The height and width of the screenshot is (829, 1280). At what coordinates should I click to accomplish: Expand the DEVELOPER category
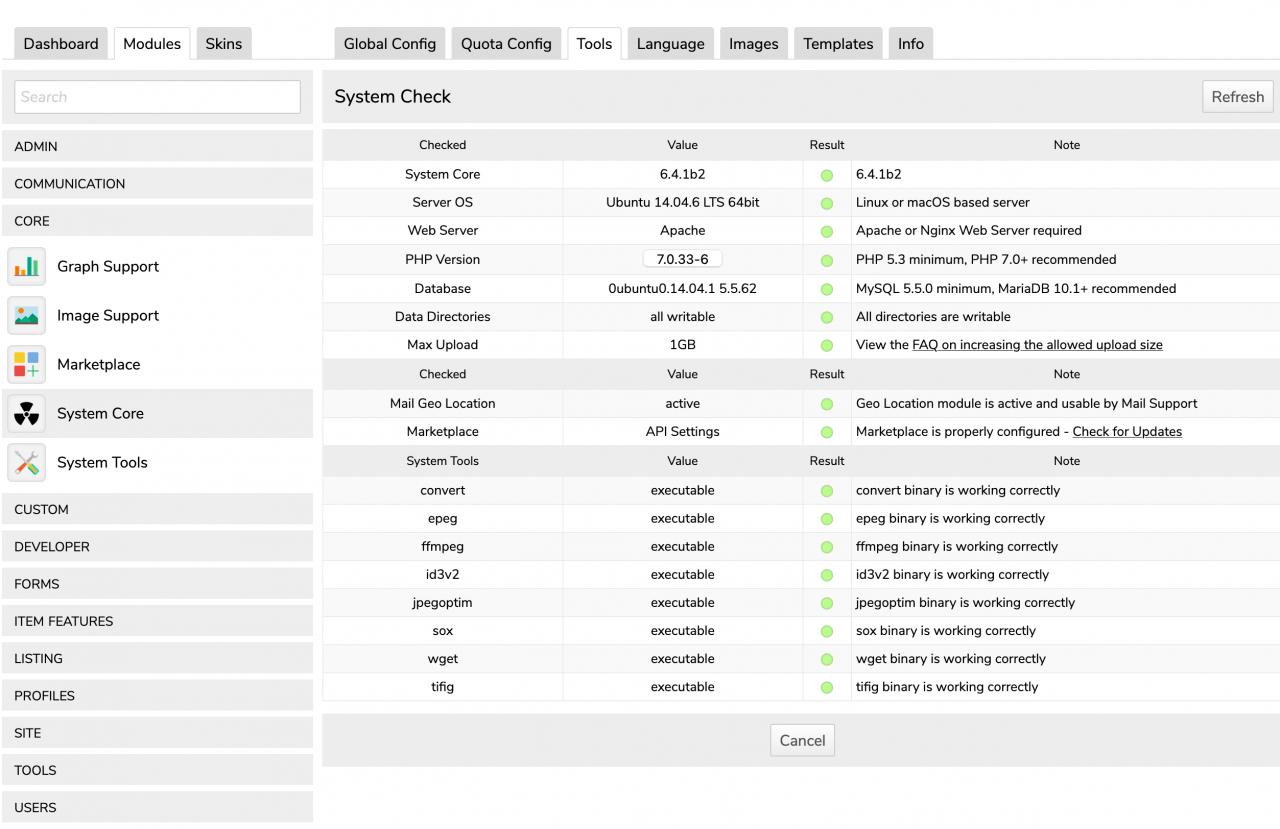click(158, 547)
